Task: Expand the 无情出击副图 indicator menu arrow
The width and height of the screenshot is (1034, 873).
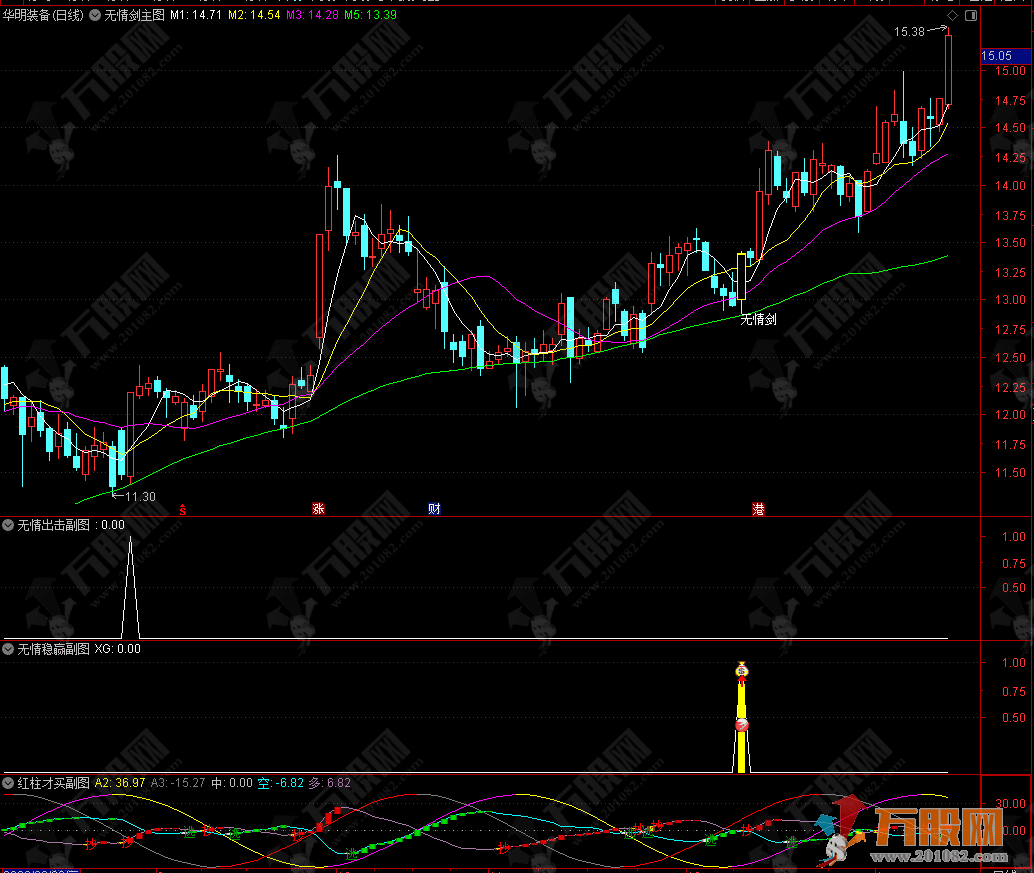Action: point(9,524)
